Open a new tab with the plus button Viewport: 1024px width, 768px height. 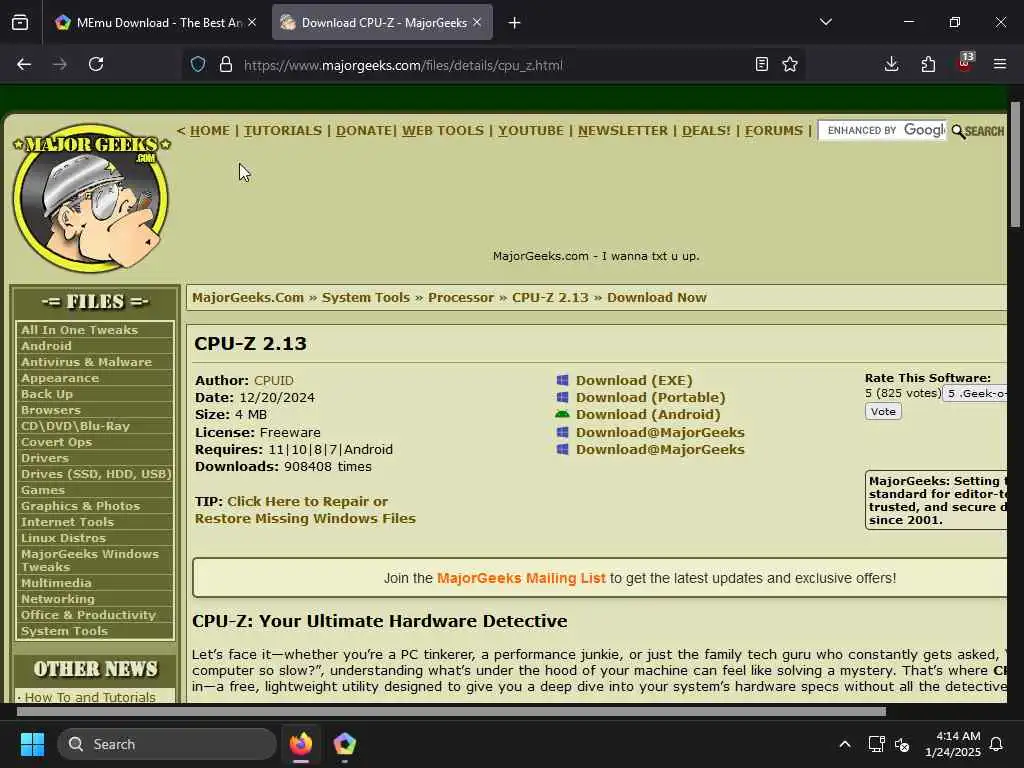[515, 22]
